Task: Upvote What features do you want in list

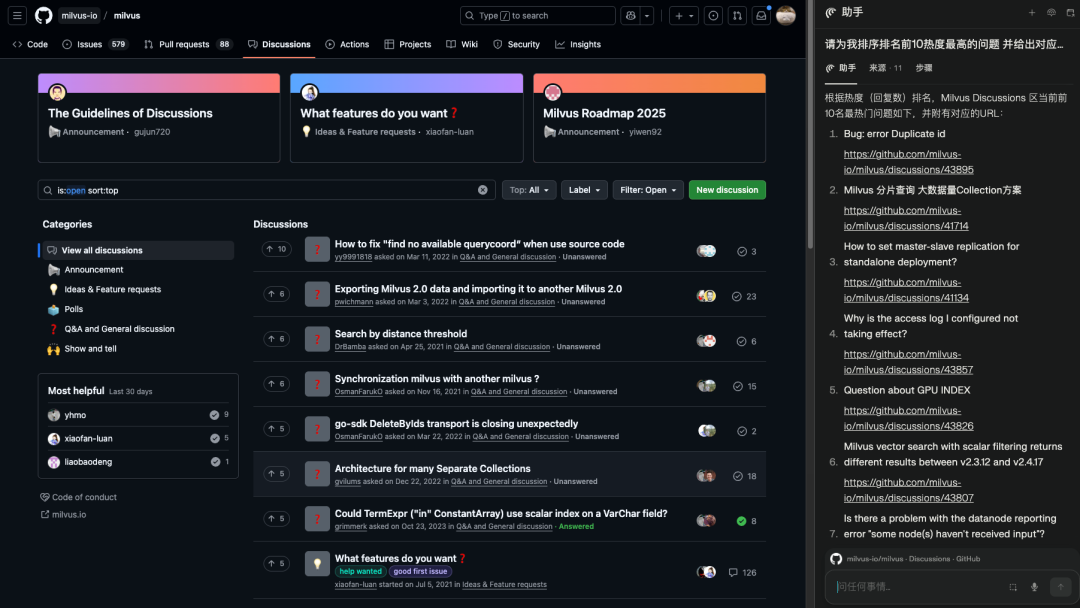Action: point(276,563)
